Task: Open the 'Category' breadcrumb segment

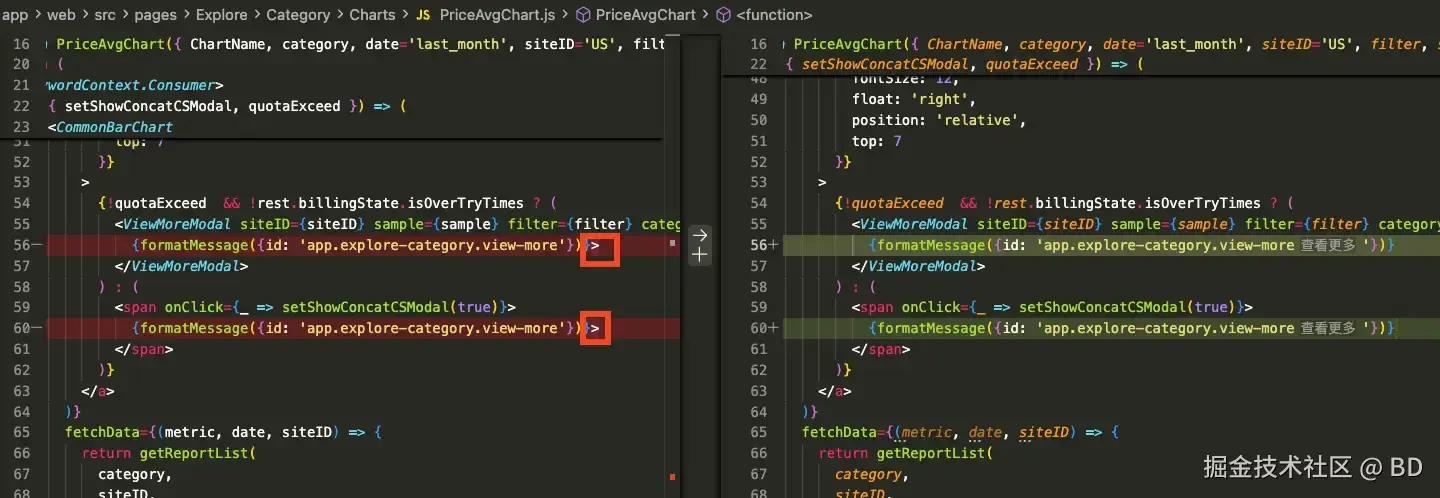Action: pos(298,15)
